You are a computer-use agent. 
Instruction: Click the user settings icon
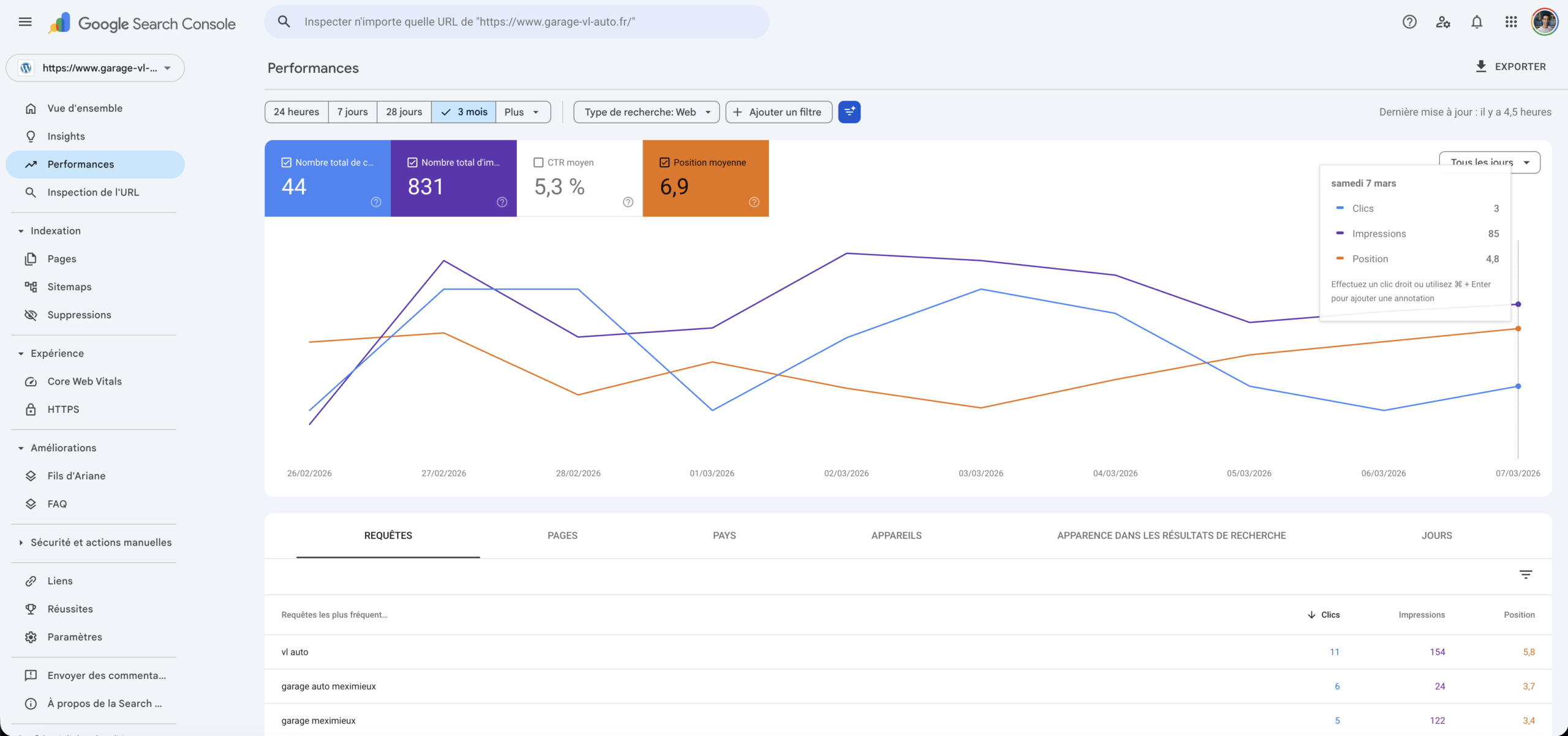(1443, 22)
